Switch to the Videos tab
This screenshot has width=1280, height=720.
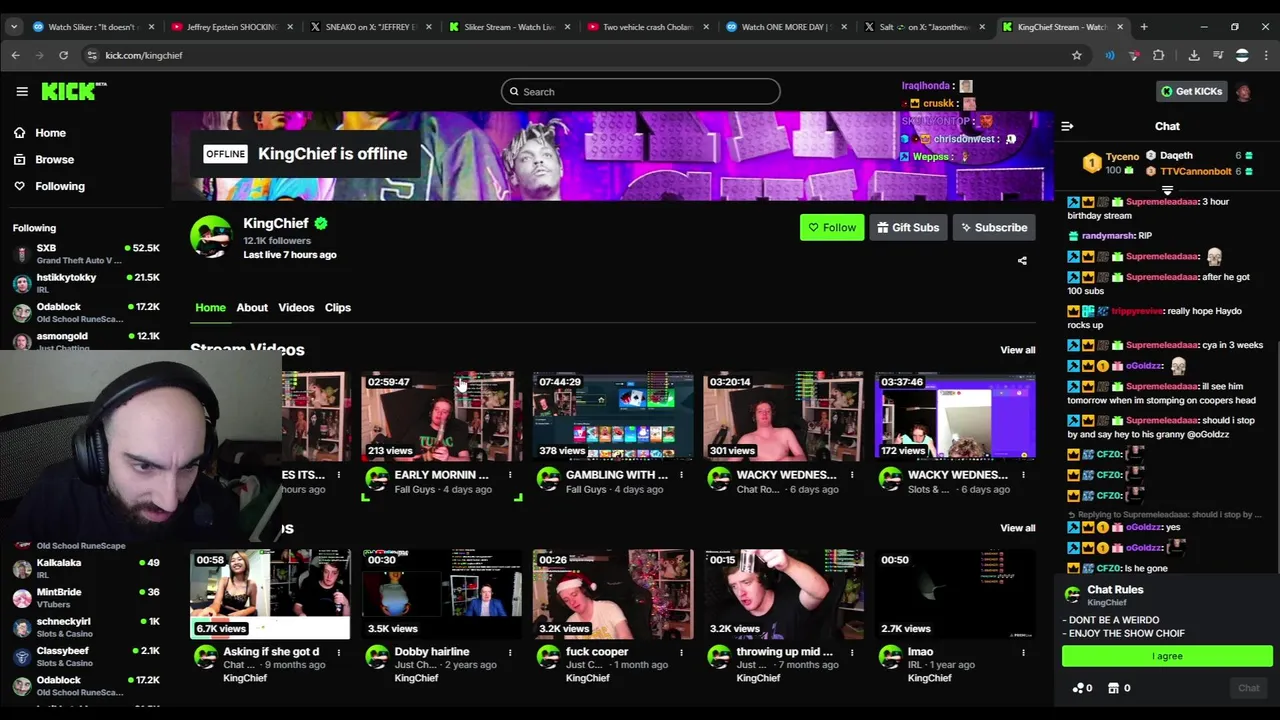coord(296,308)
